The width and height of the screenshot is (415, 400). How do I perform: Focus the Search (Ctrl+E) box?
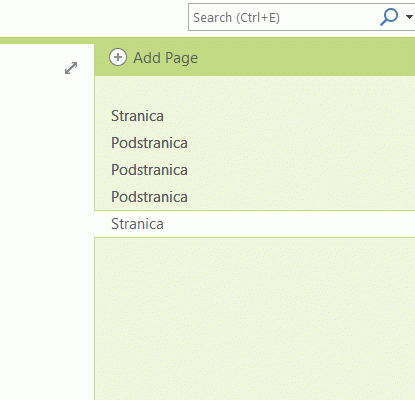click(x=283, y=17)
